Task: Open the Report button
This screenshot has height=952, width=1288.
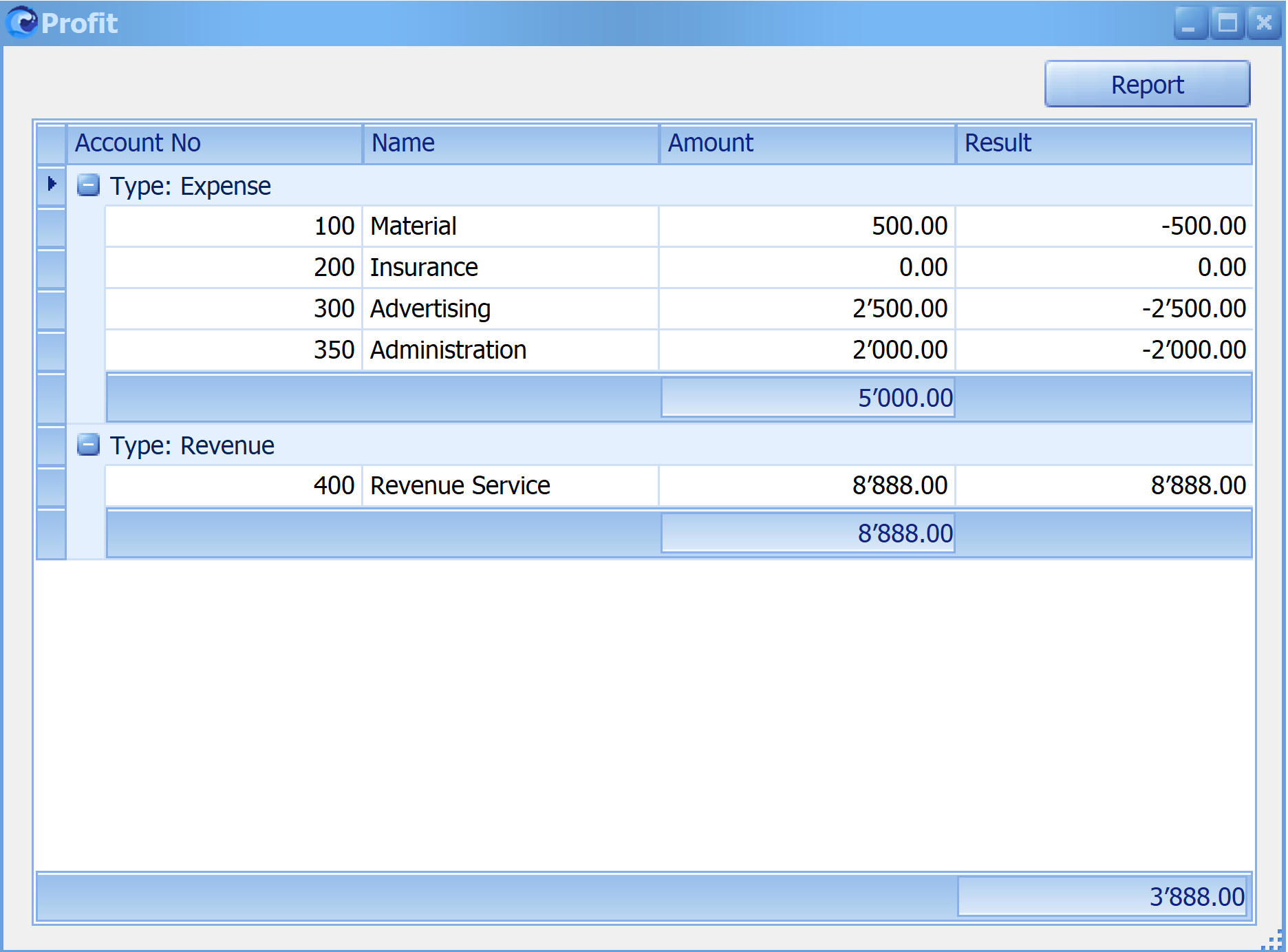Action: tap(1147, 84)
